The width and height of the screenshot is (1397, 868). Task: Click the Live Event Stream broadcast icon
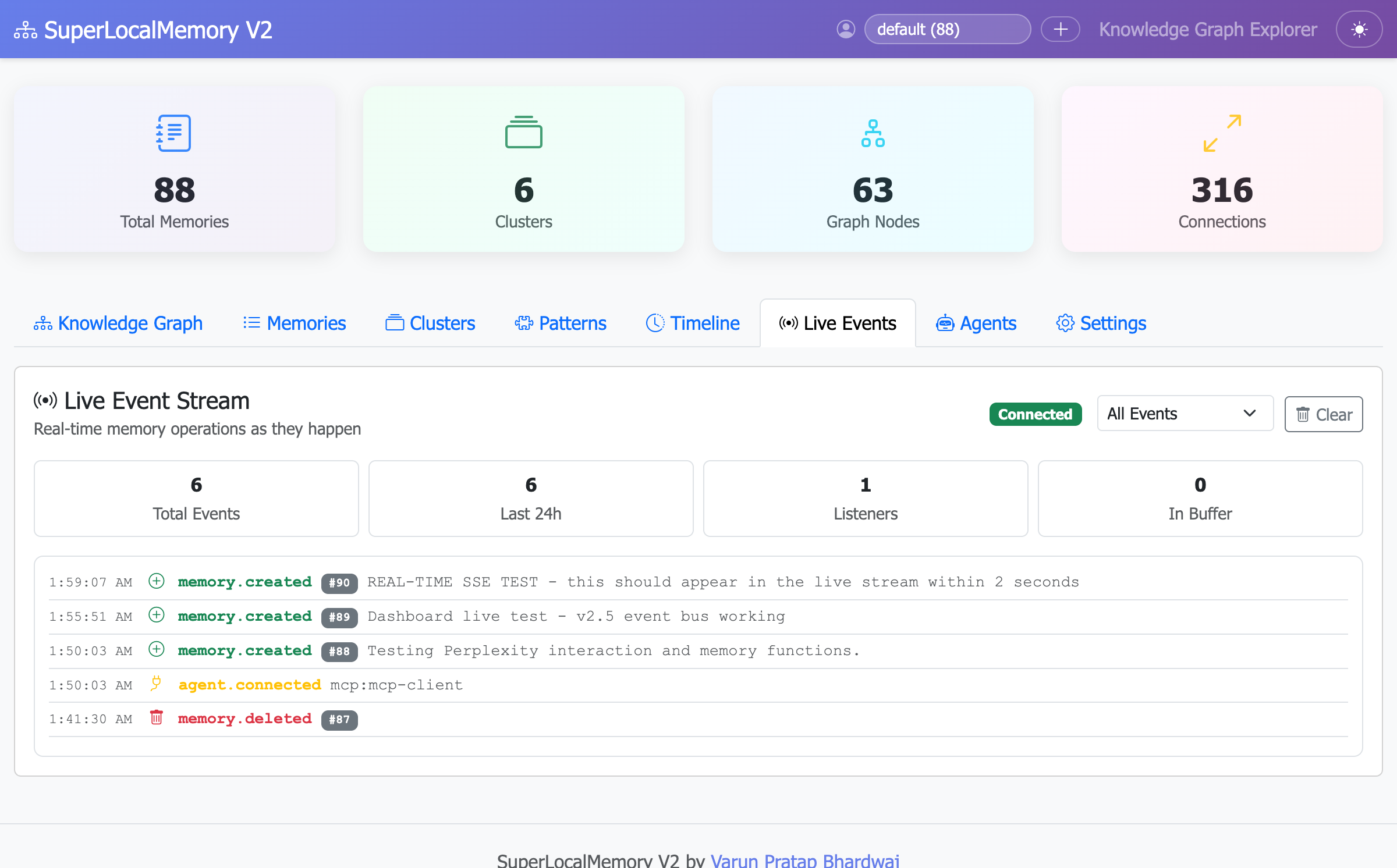click(46, 400)
